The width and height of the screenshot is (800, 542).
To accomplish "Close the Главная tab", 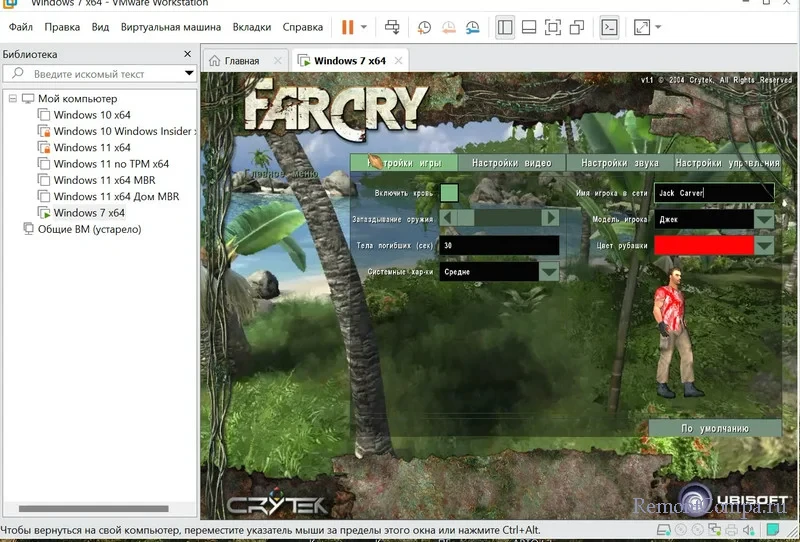I will (x=278, y=61).
